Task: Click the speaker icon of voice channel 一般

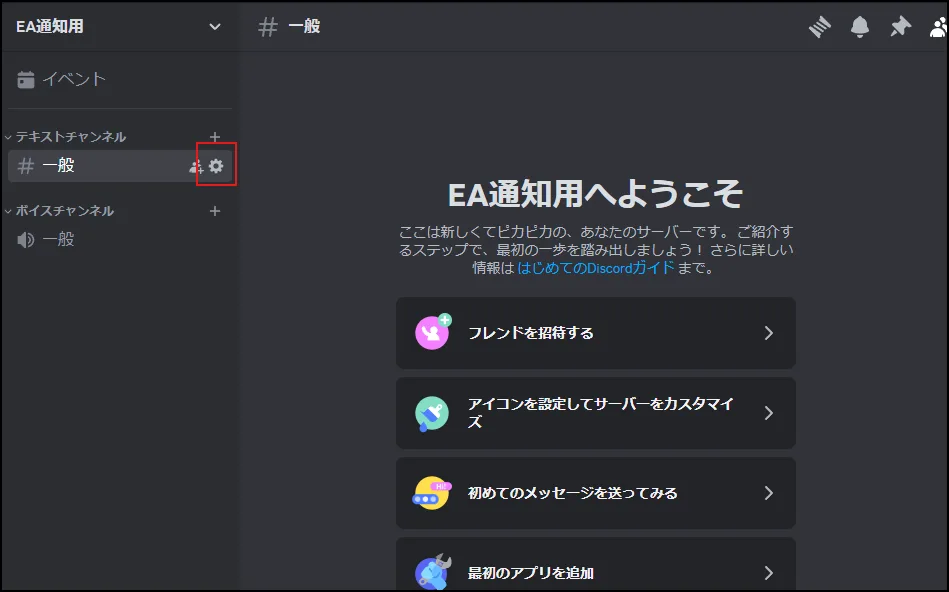Action: point(25,240)
